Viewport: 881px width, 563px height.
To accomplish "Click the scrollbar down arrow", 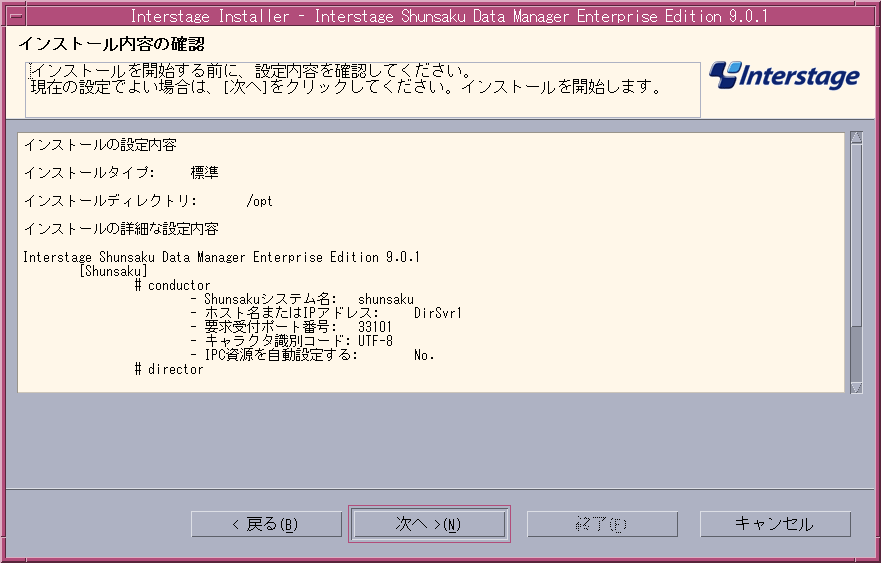I will click(856, 387).
